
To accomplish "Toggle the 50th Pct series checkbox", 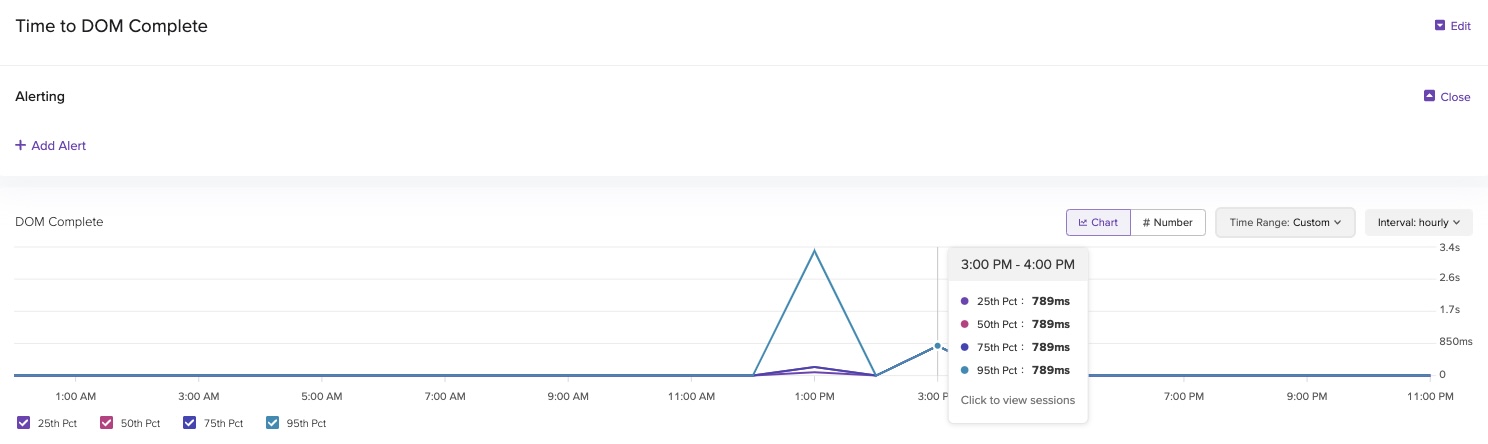I will pos(107,422).
